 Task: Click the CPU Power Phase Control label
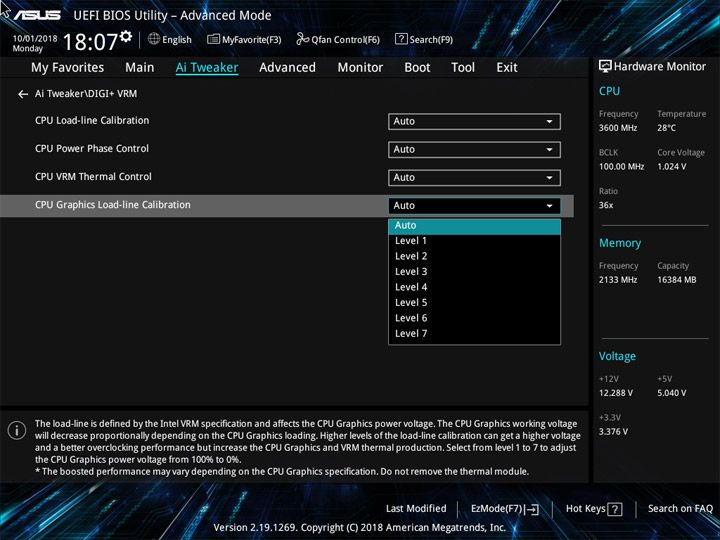[92, 149]
